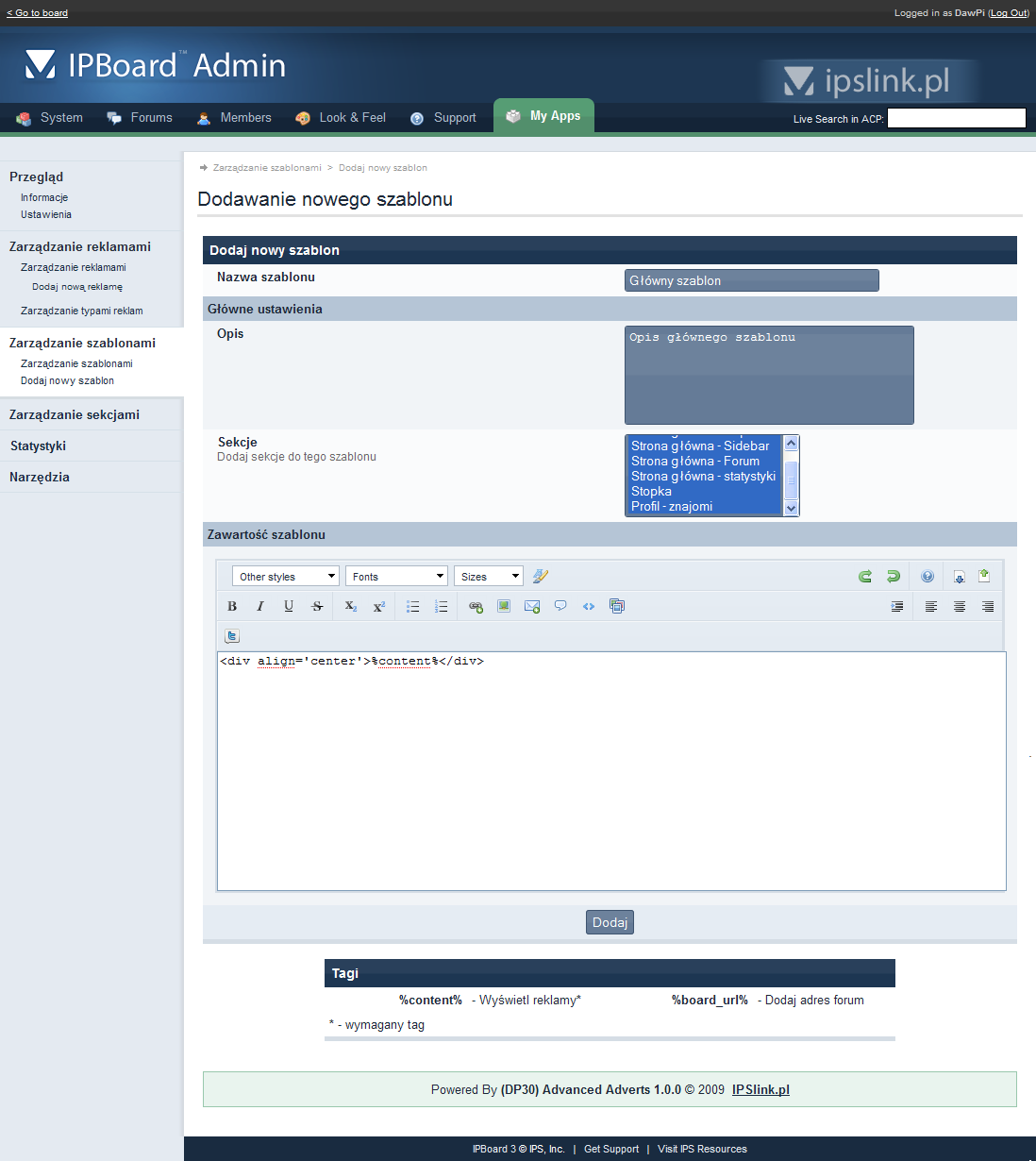Open the IPSlink.pl footer link
The width and height of the screenshot is (1036, 1161).
coord(760,1089)
